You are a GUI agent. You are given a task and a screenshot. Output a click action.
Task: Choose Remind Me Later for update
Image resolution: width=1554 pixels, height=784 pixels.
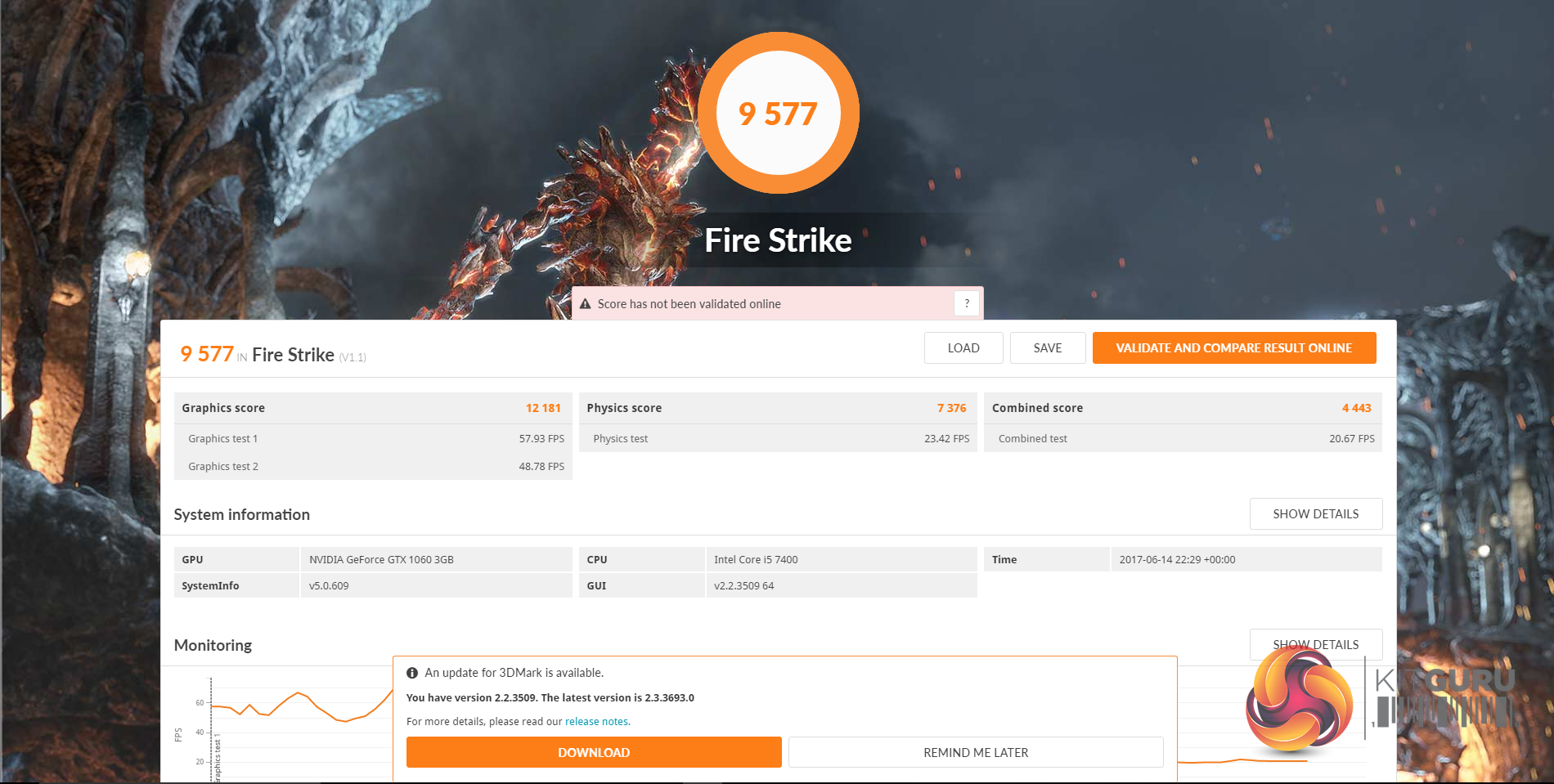[x=976, y=752]
